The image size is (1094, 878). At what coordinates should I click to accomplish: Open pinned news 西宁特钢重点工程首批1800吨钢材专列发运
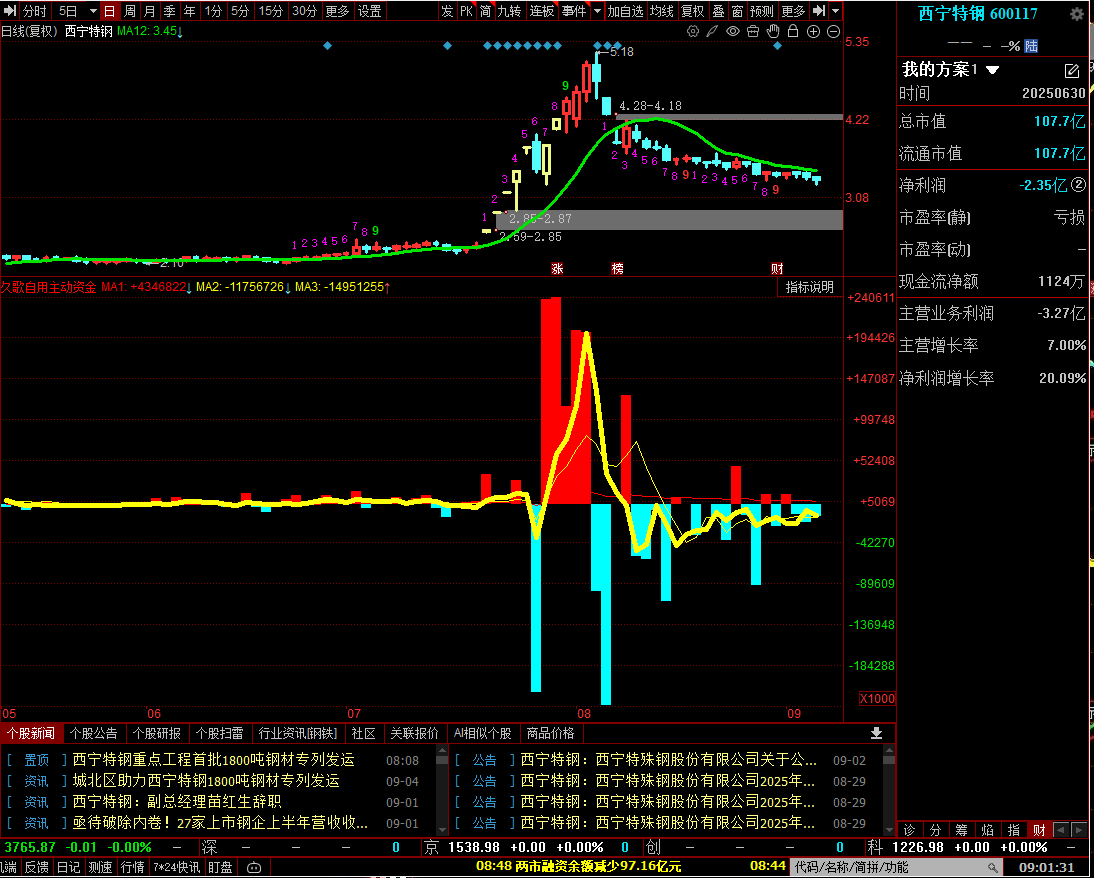tap(213, 759)
